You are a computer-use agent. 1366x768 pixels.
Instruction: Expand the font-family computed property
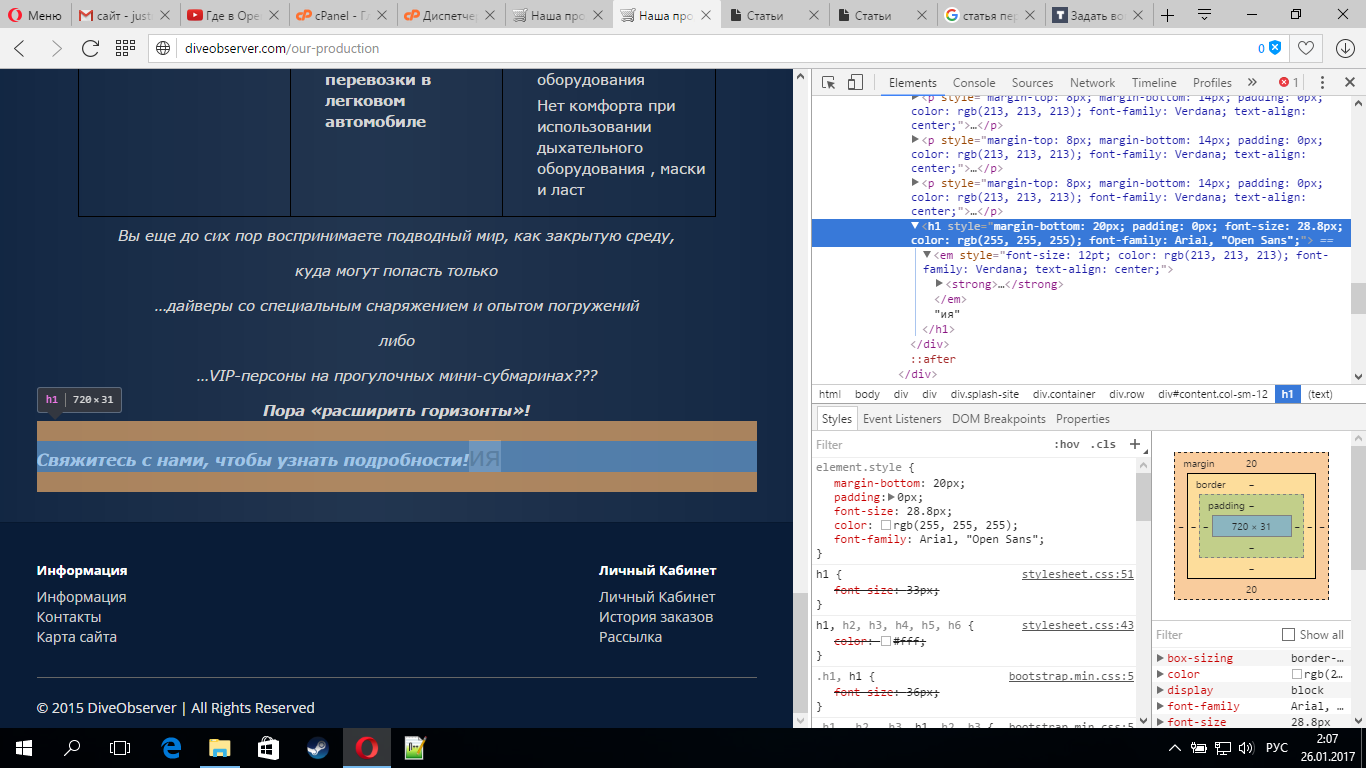point(1160,706)
